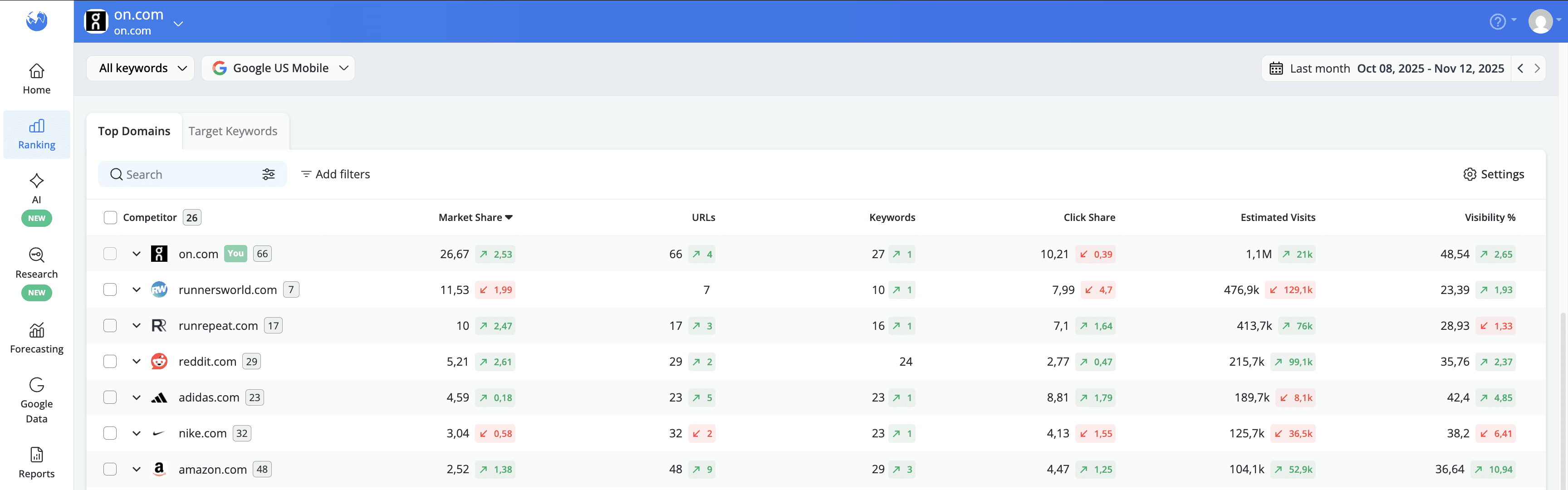Open Reports section in sidebar

click(36, 463)
